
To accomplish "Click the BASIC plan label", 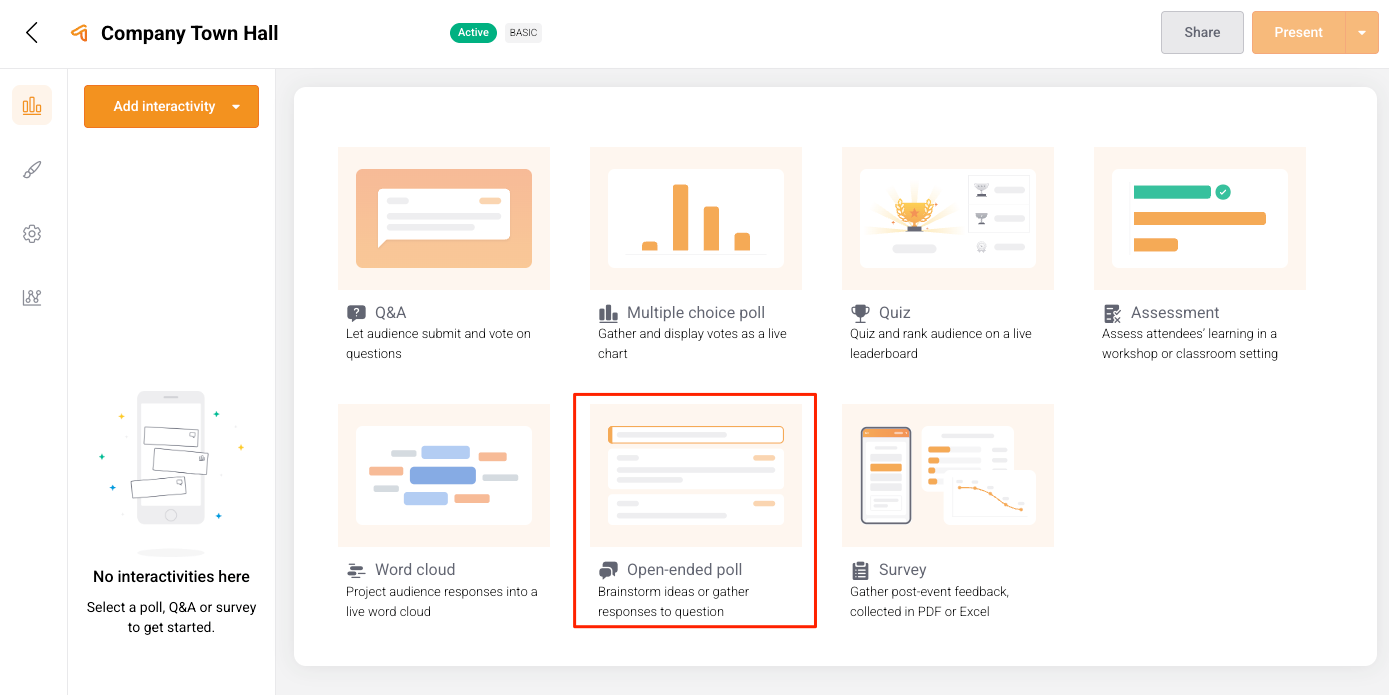I will (x=523, y=32).
